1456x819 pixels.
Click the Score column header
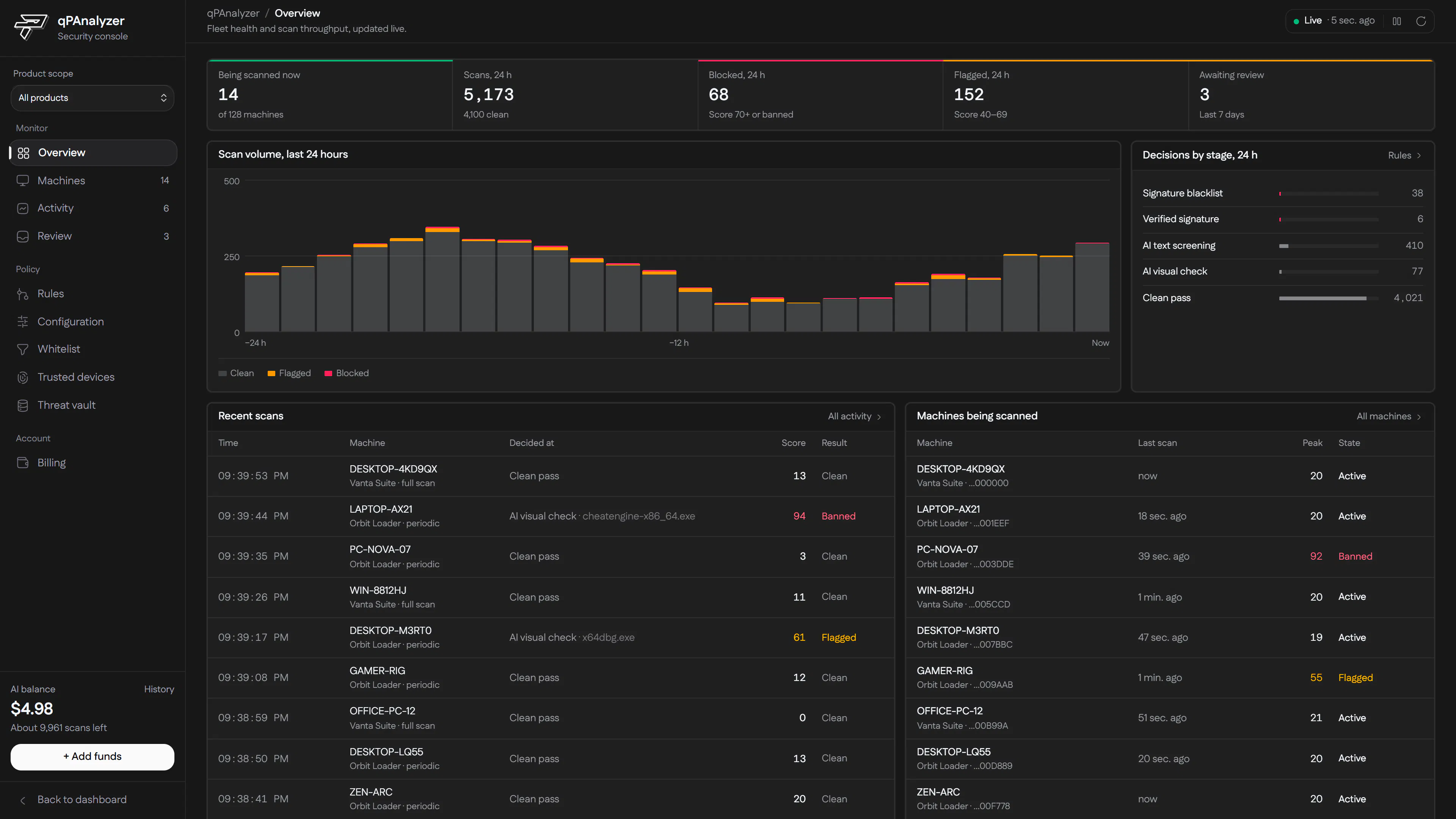pos(794,443)
